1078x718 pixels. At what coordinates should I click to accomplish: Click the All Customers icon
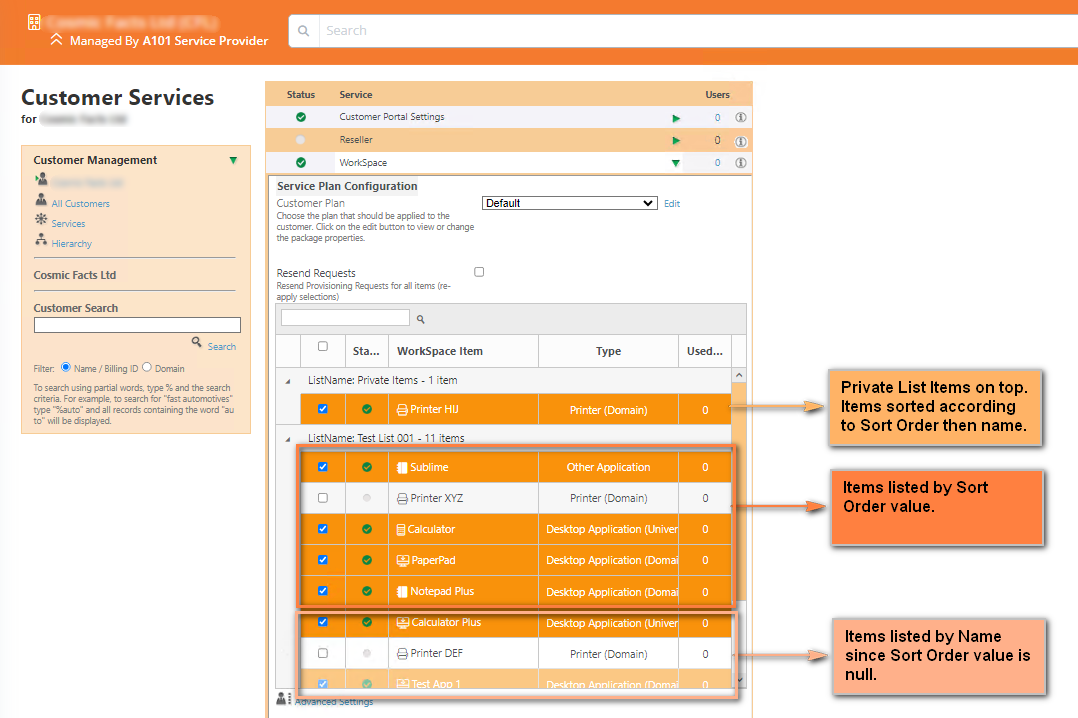(41, 199)
